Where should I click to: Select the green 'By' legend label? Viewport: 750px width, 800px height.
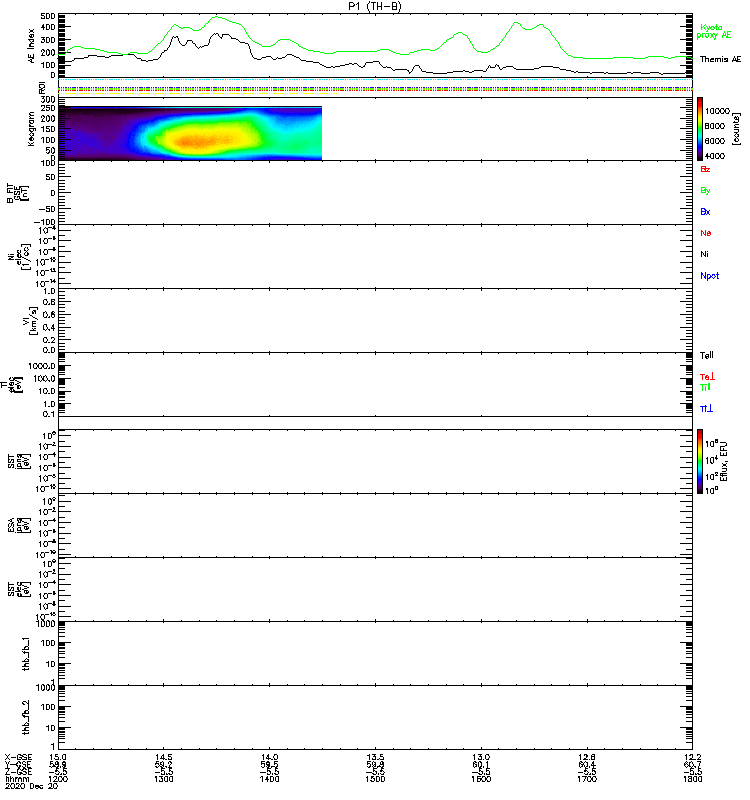pyautogui.click(x=705, y=190)
